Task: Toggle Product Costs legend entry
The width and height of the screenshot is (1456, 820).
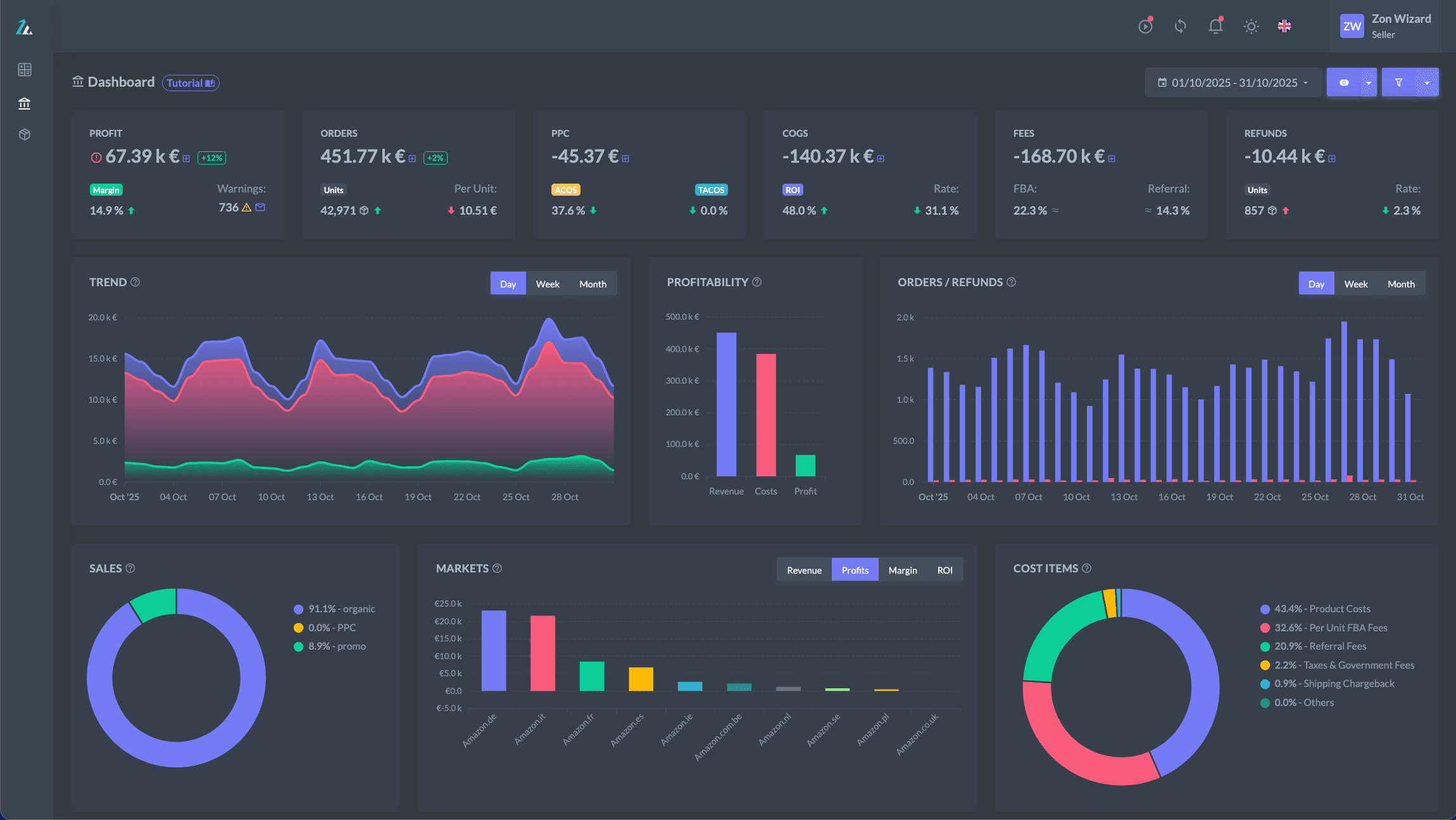Action: 1315,609
